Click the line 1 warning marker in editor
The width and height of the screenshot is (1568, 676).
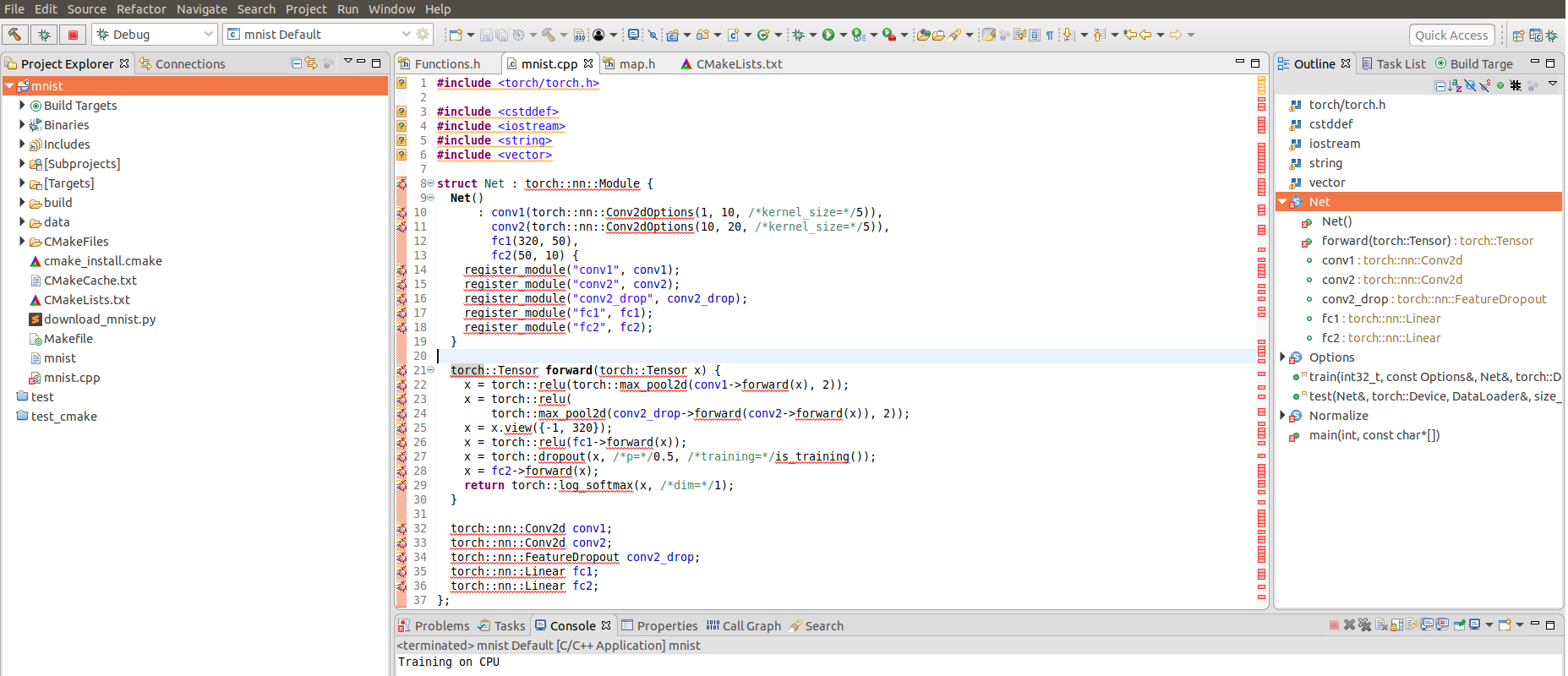(x=402, y=83)
